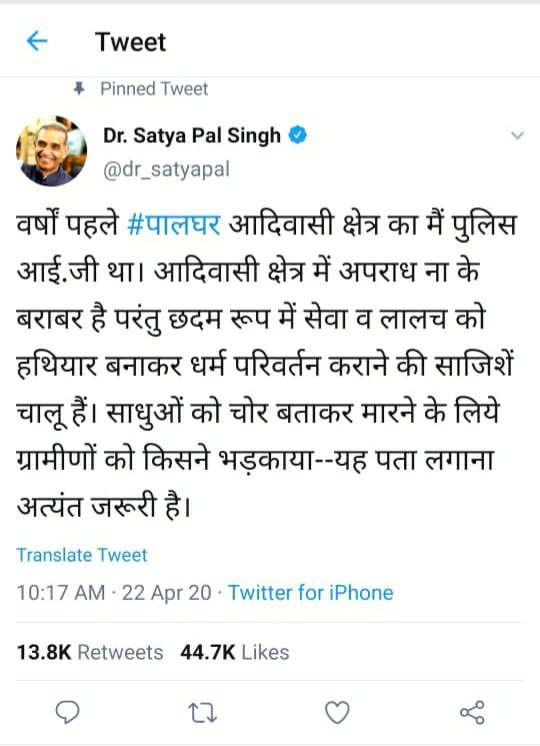Like the tweet with the heart icon
540x746 pixels.
(x=337, y=712)
